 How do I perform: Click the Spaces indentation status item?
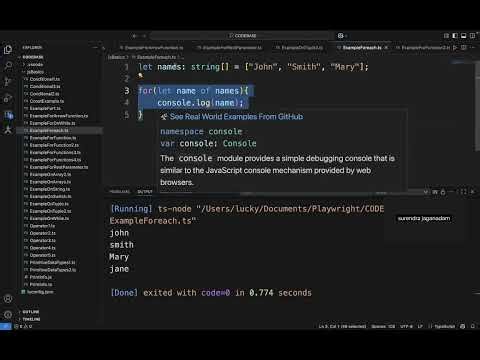click(x=383, y=326)
